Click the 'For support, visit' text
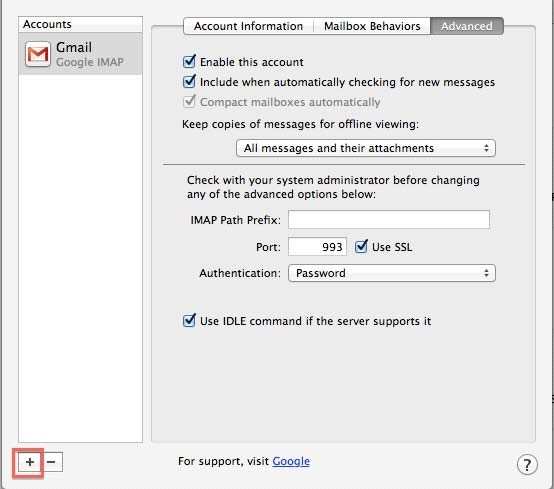 pos(224,461)
